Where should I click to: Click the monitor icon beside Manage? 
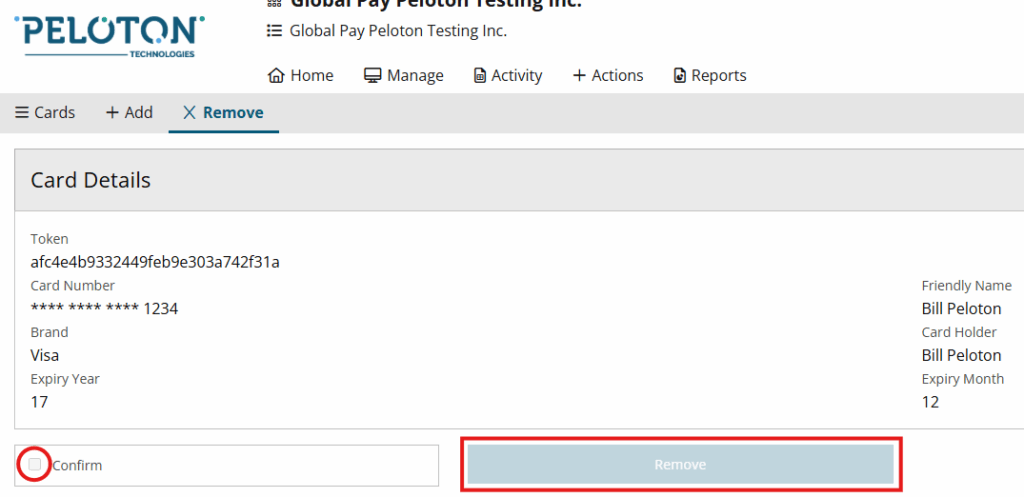[373, 76]
